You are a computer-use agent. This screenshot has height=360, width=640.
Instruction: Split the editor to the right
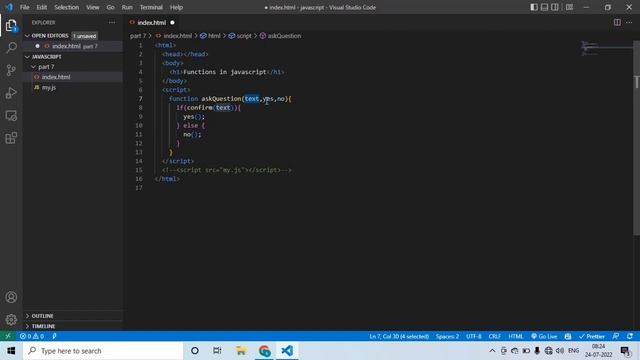pyautogui.click(x=617, y=22)
